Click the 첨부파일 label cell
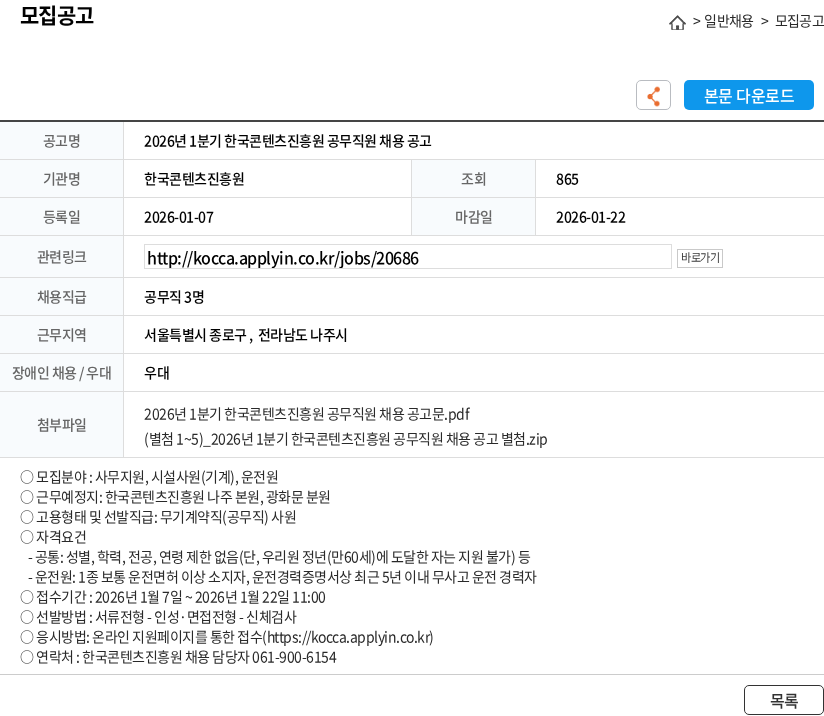The image size is (824, 716). pos(61,425)
